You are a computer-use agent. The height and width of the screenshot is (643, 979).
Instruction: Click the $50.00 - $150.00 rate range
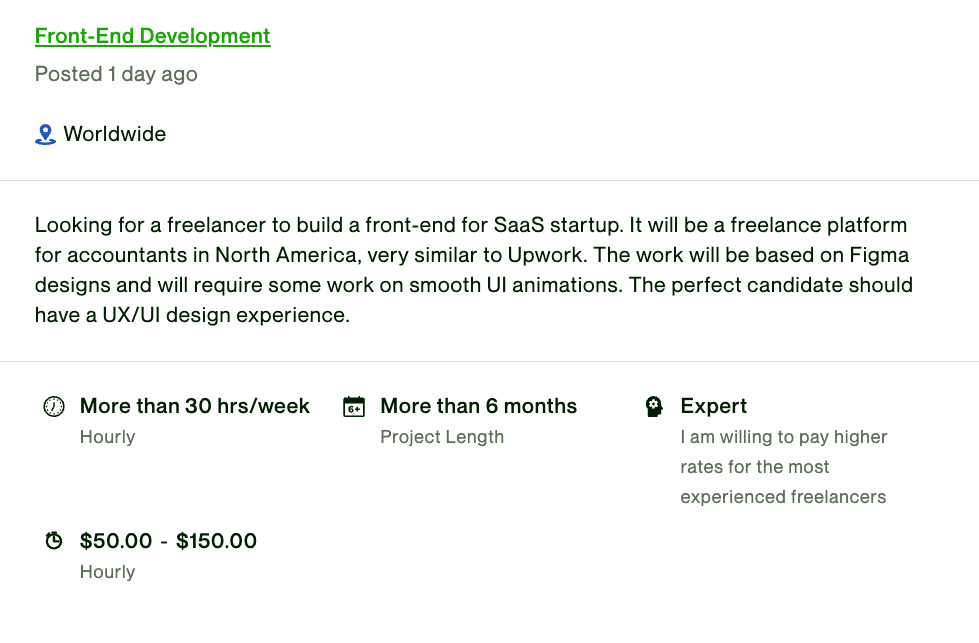tap(168, 541)
